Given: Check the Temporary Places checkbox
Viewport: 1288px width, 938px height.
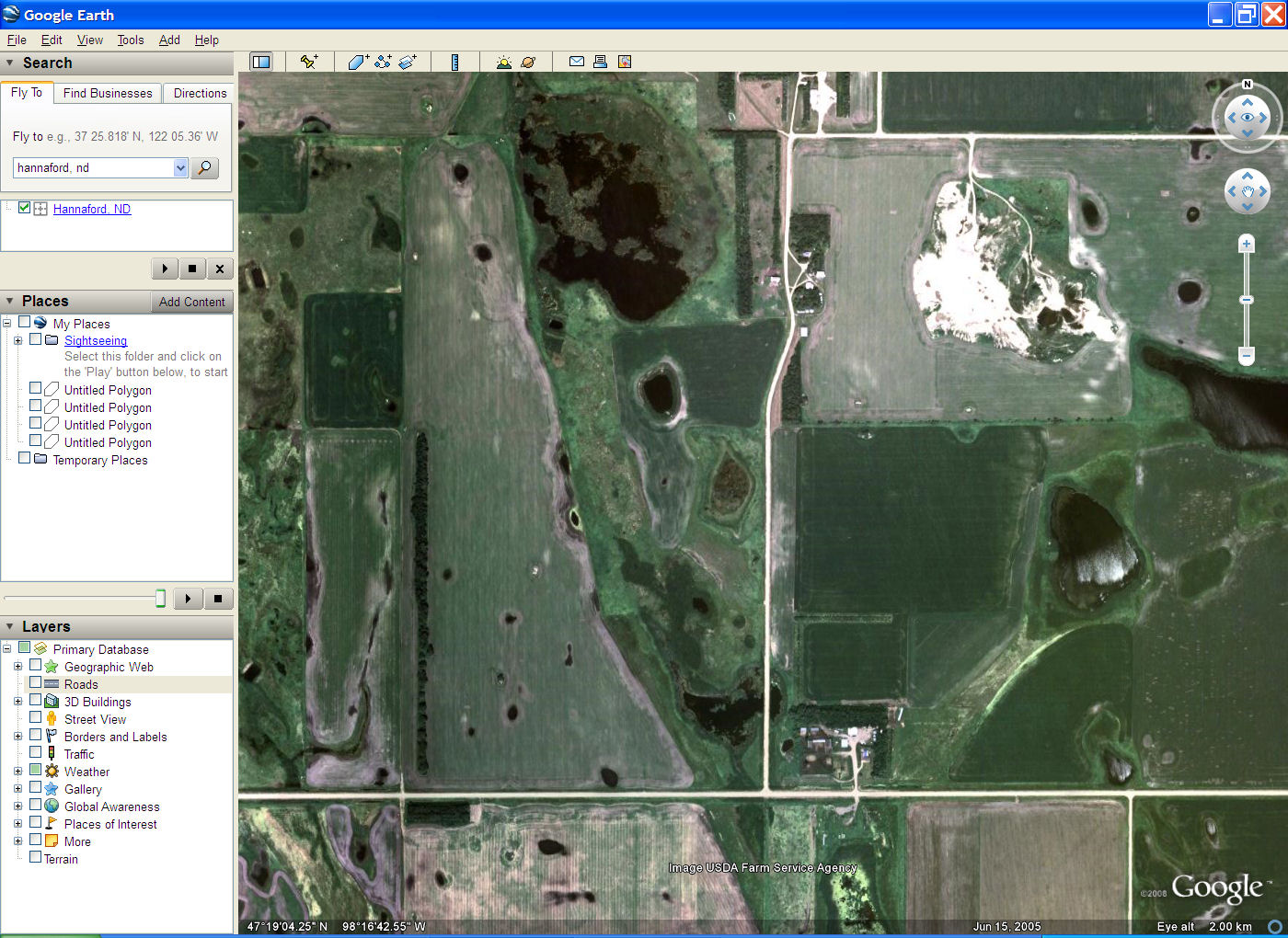Looking at the screenshot, I should (25, 458).
